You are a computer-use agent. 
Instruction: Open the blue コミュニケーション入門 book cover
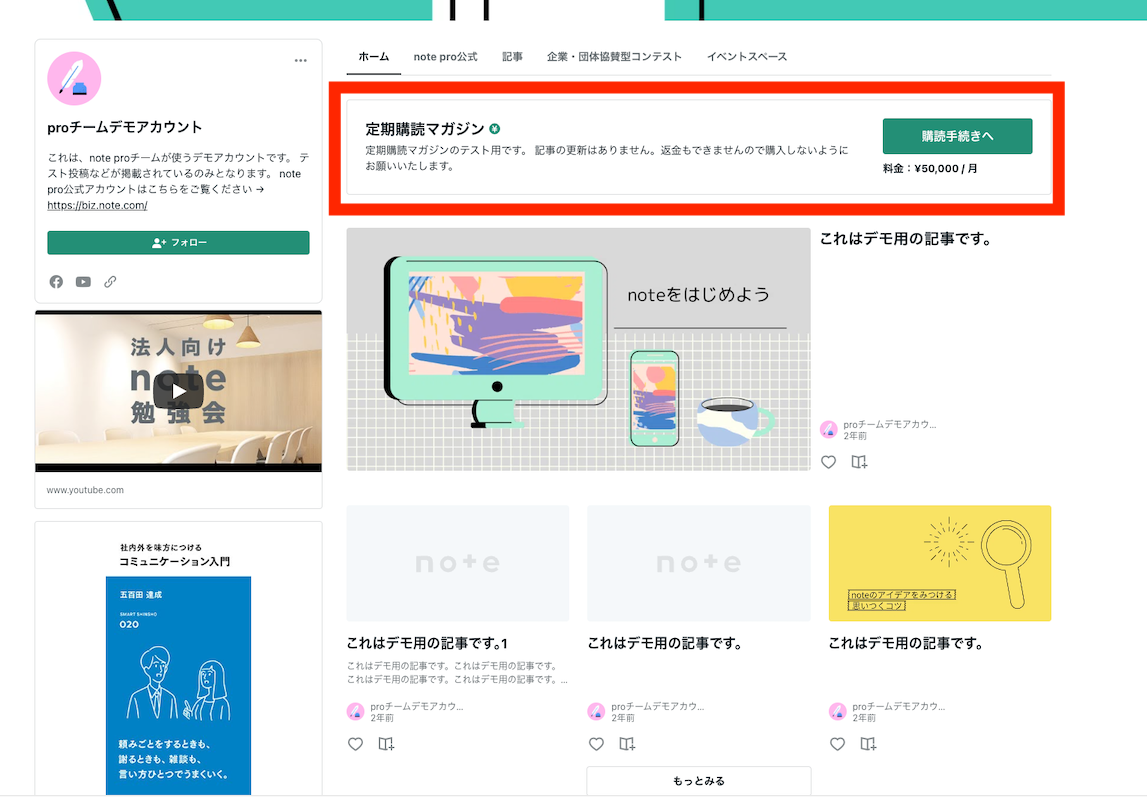point(178,685)
